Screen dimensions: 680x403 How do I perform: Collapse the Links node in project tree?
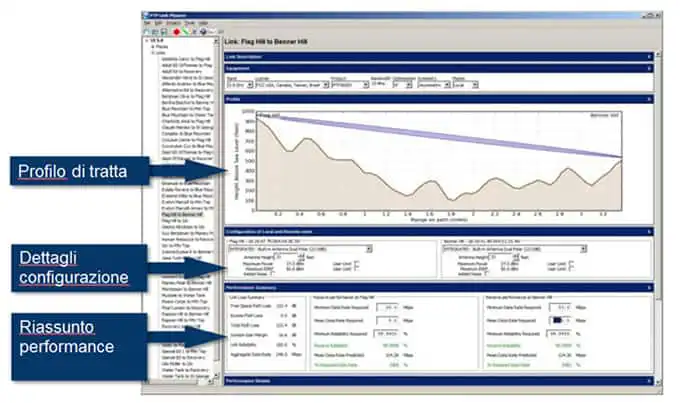pos(153,52)
